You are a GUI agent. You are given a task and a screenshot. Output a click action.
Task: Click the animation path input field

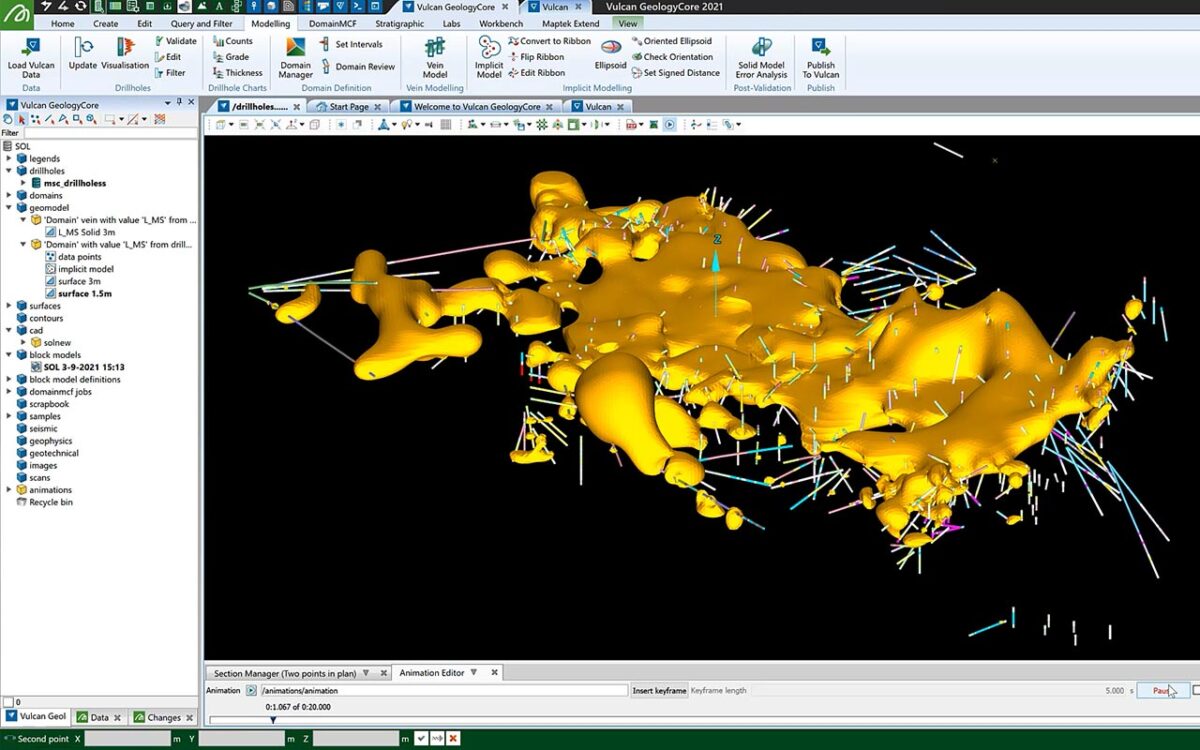[x=443, y=690]
